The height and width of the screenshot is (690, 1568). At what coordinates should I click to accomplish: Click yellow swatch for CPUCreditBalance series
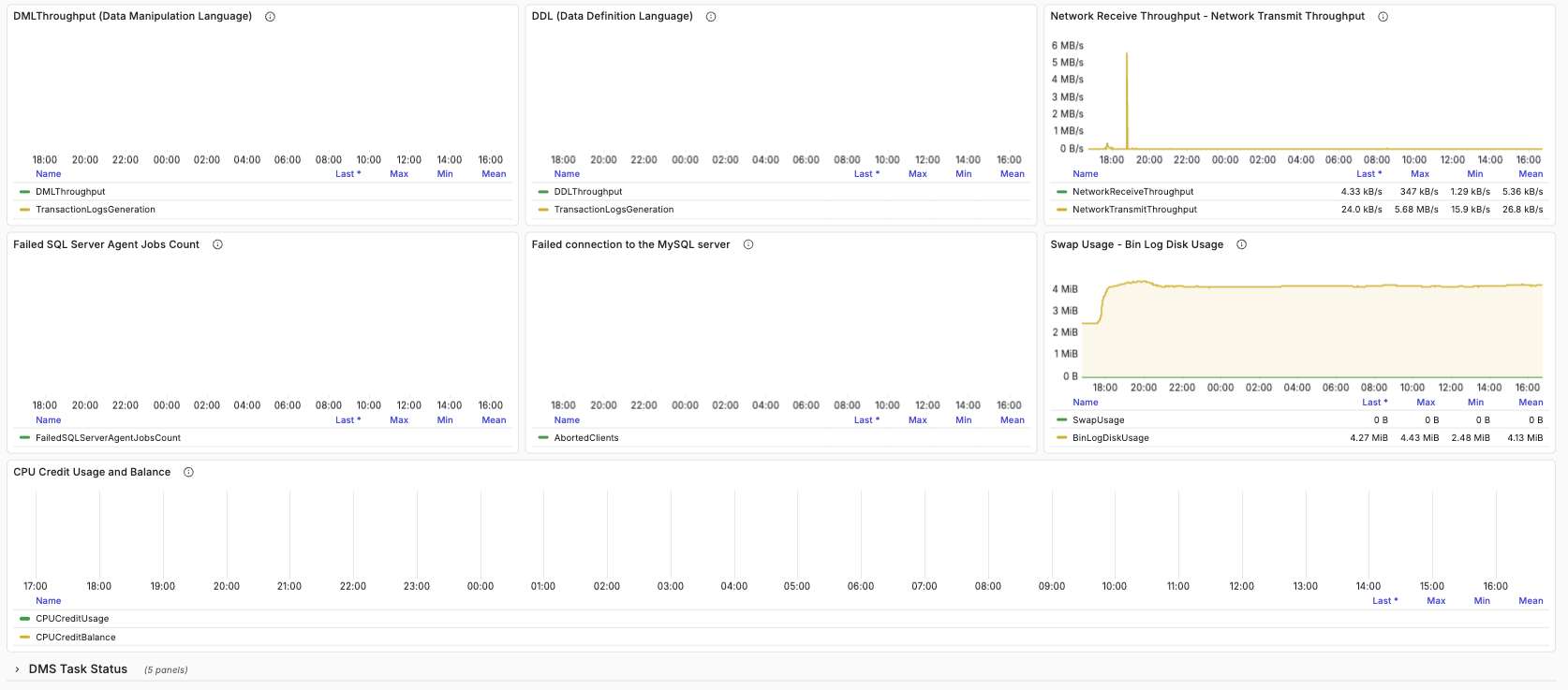(24, 638)
